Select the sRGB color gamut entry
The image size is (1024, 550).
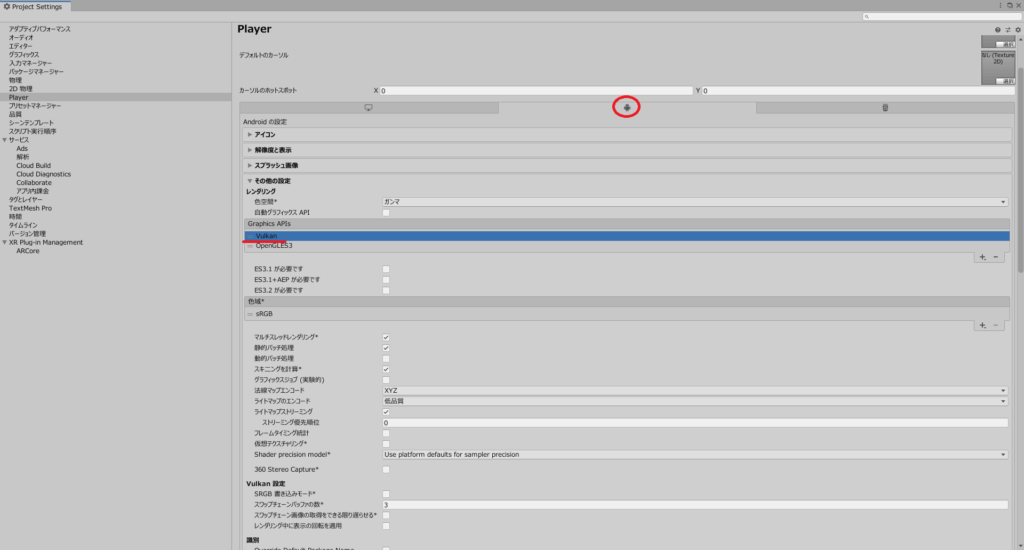[x=627, y=314]
